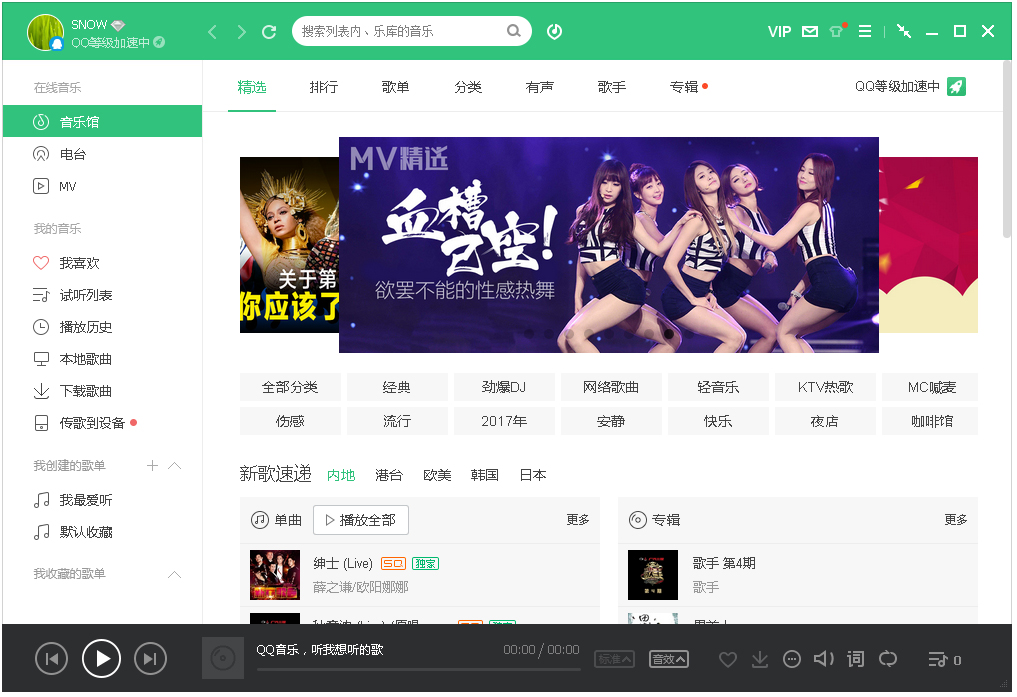This screenshot has height=697, width=1017.
Task: Toggle the heart favorite for current song
Action: click(x=728, y=659)
